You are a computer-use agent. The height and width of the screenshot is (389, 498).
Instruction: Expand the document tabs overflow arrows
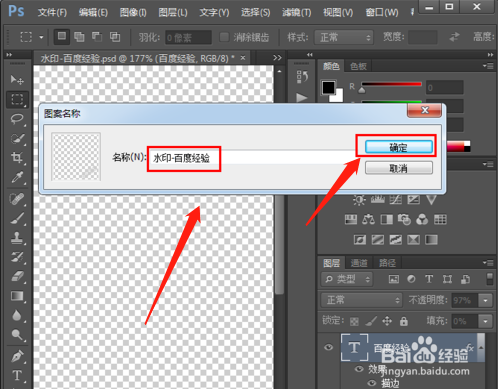[277, 58]
